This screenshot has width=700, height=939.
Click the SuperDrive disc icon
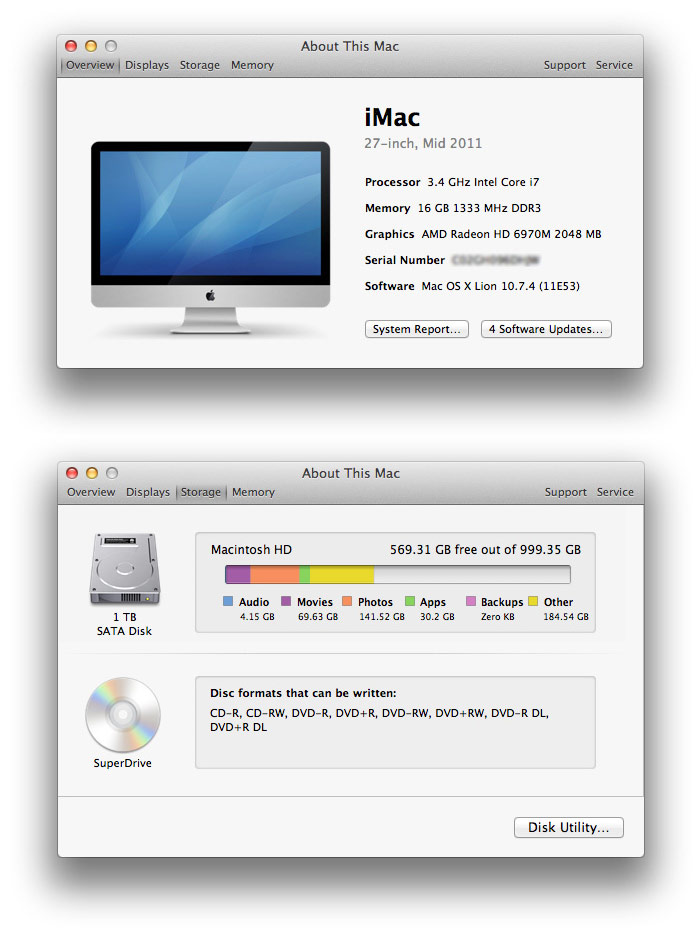pos(123,714)
